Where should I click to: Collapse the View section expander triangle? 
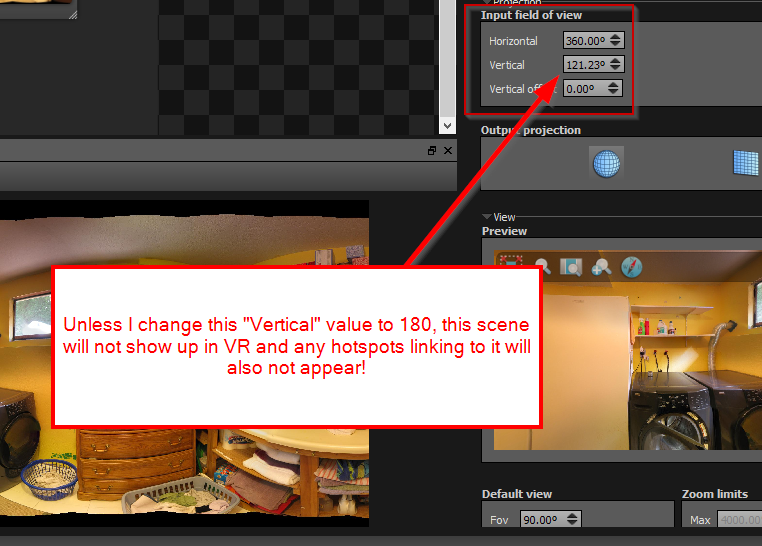coord(486,217)
